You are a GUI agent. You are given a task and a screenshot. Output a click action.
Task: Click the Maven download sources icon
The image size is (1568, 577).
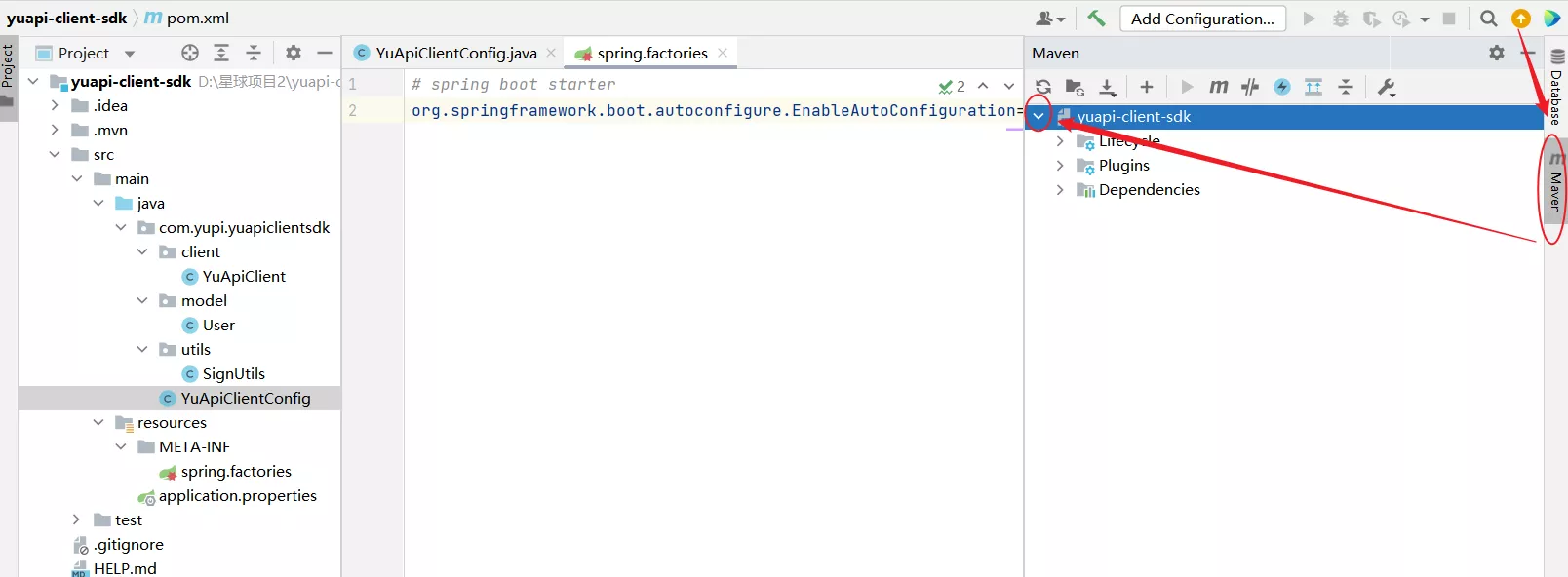1108,87
